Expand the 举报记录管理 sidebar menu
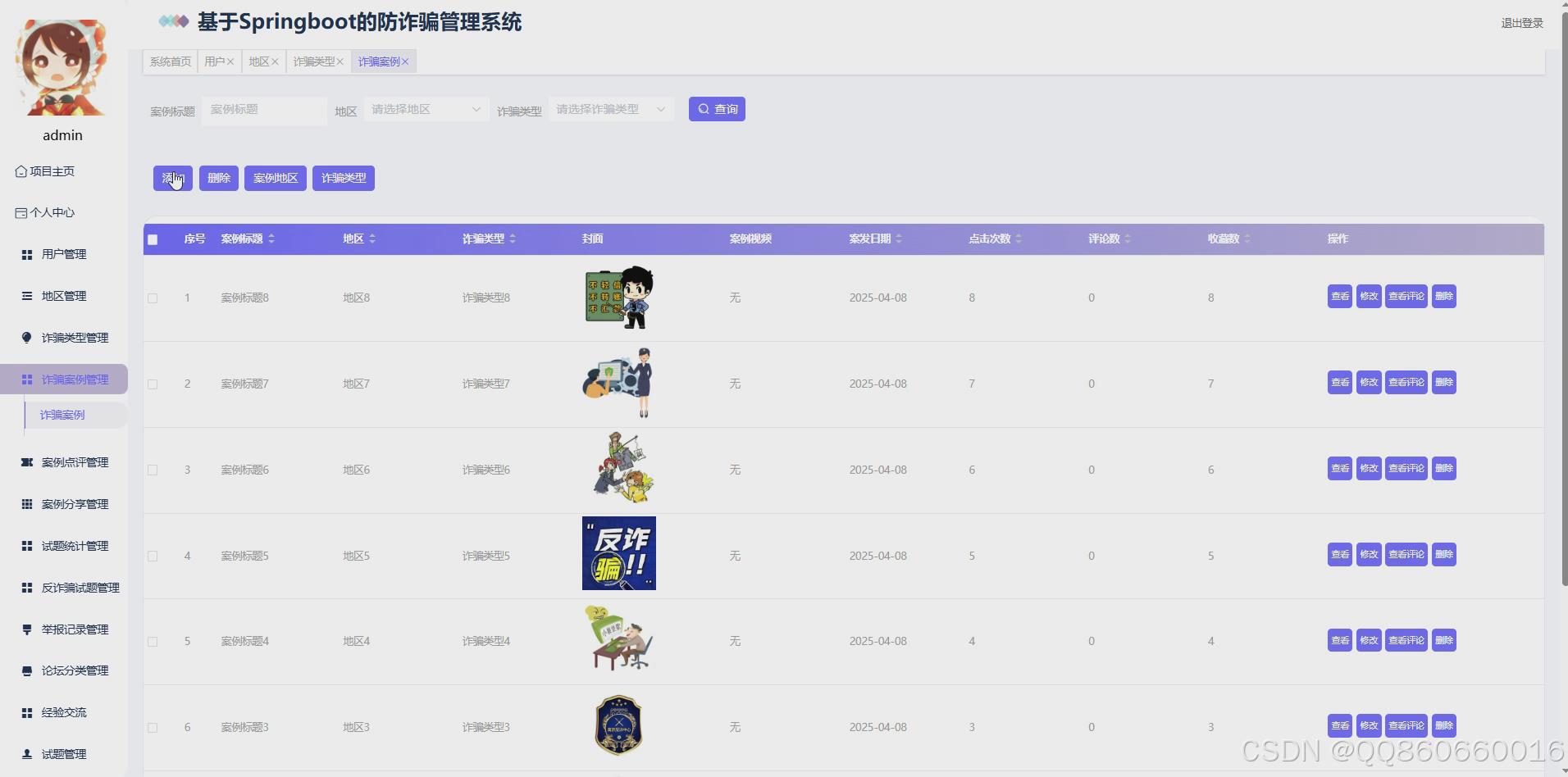This screenshot has height=777, width=1568. pyautogui.click(x=64, y=629)
